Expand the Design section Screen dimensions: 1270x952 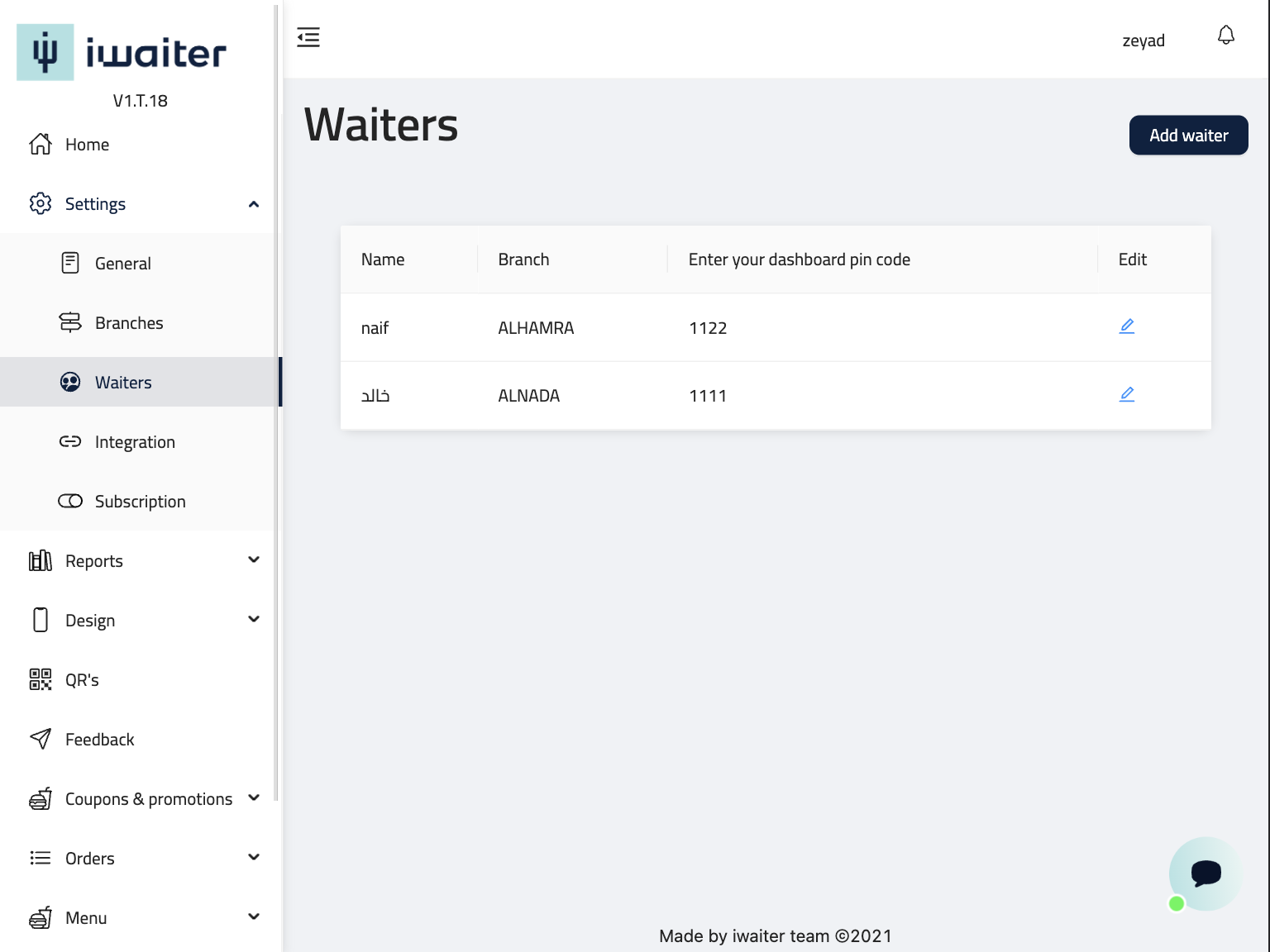coord(253,620)
